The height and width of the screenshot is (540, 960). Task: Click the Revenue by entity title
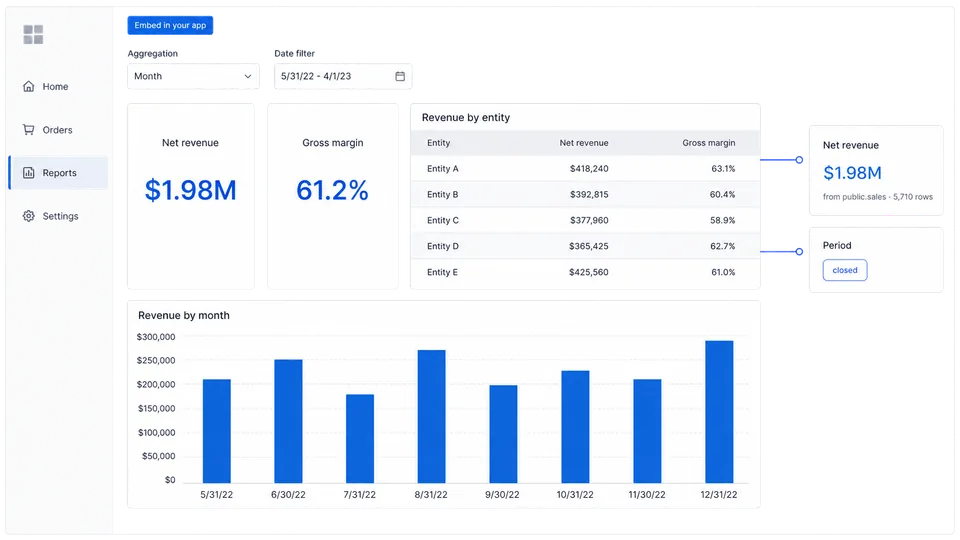pyautogui.click(x=466, y=118)
